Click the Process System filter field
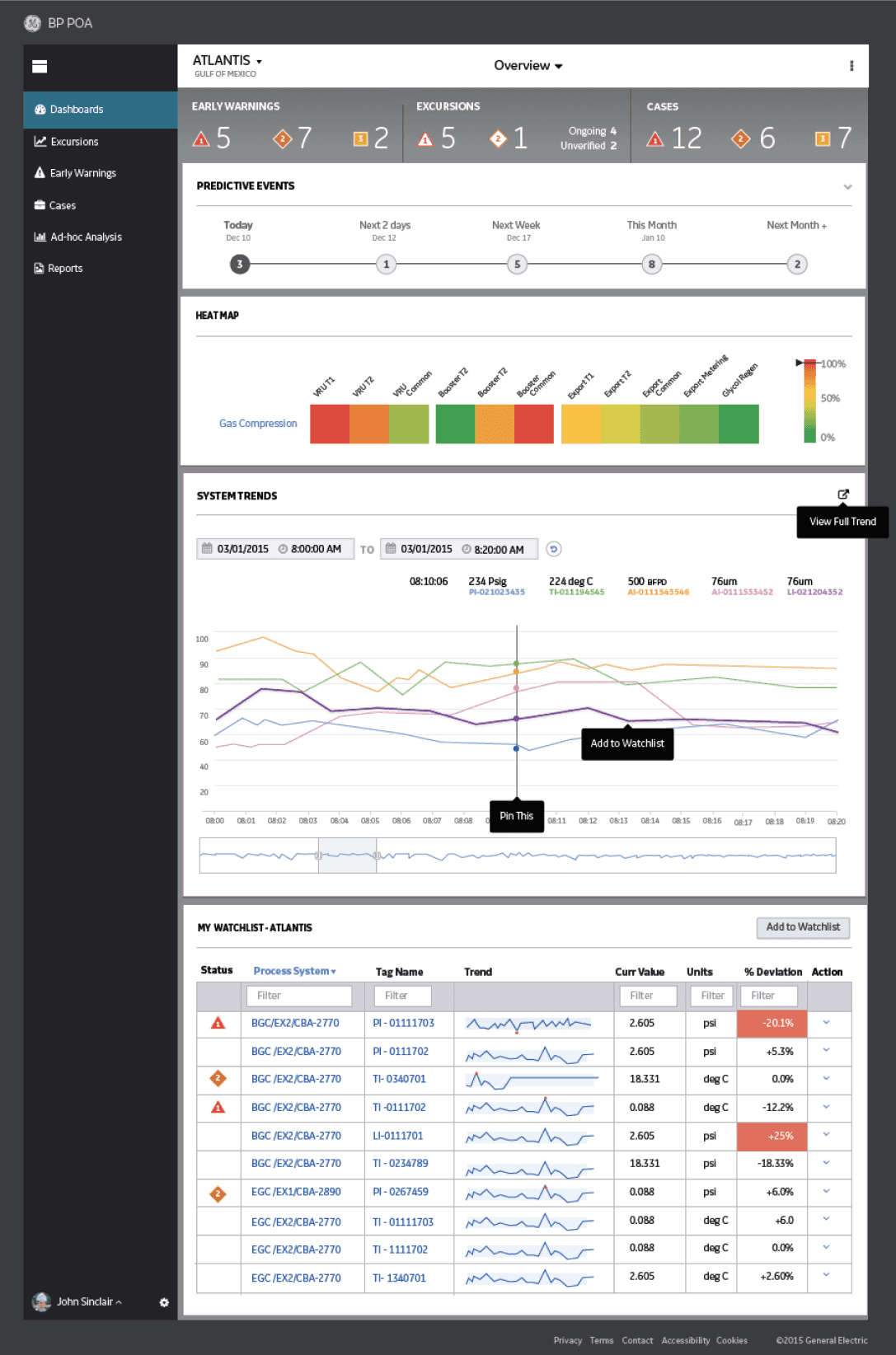896x1355 pixels. pyautogui.click(x=299, y=996)
